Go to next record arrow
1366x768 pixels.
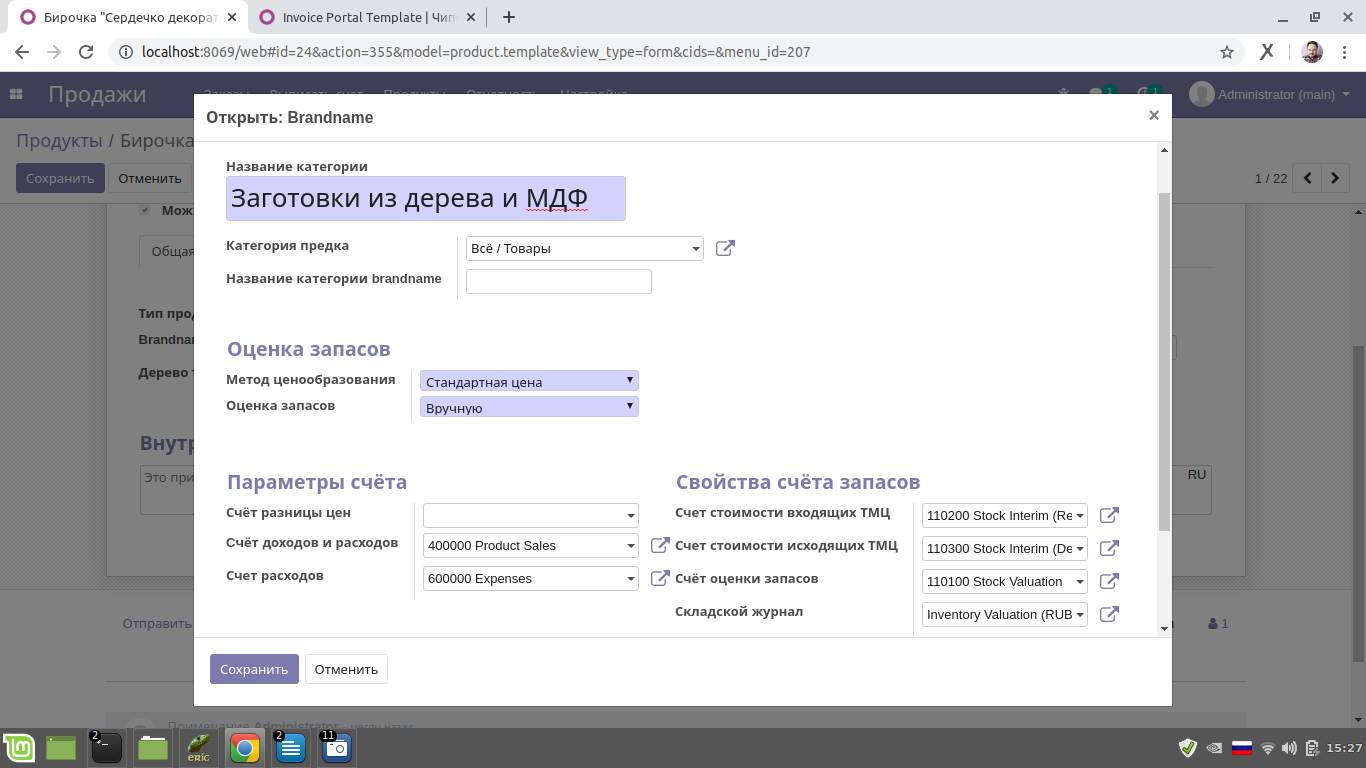click(x=1335, y=178)
